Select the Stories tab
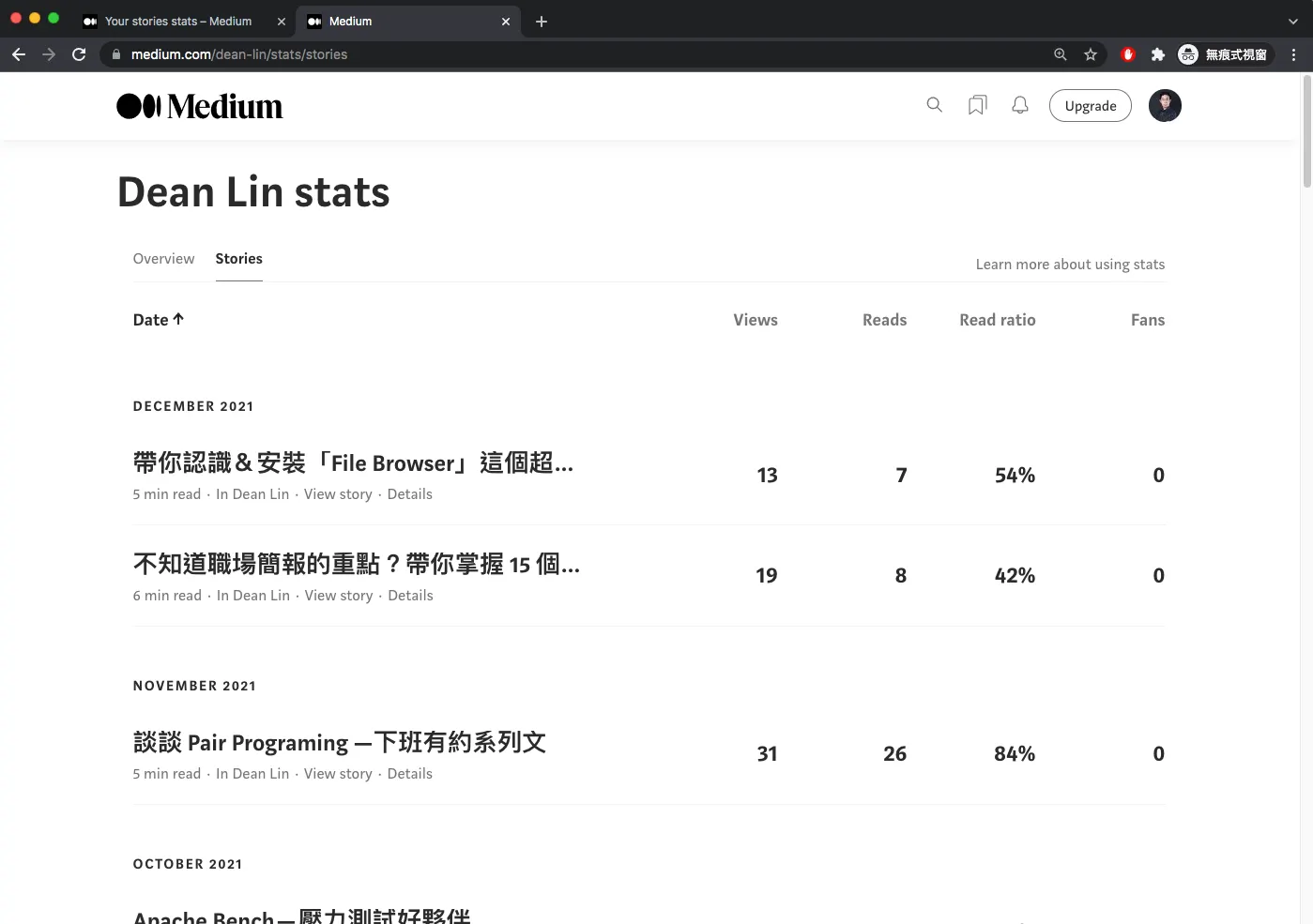 click(x=239, y=259)
